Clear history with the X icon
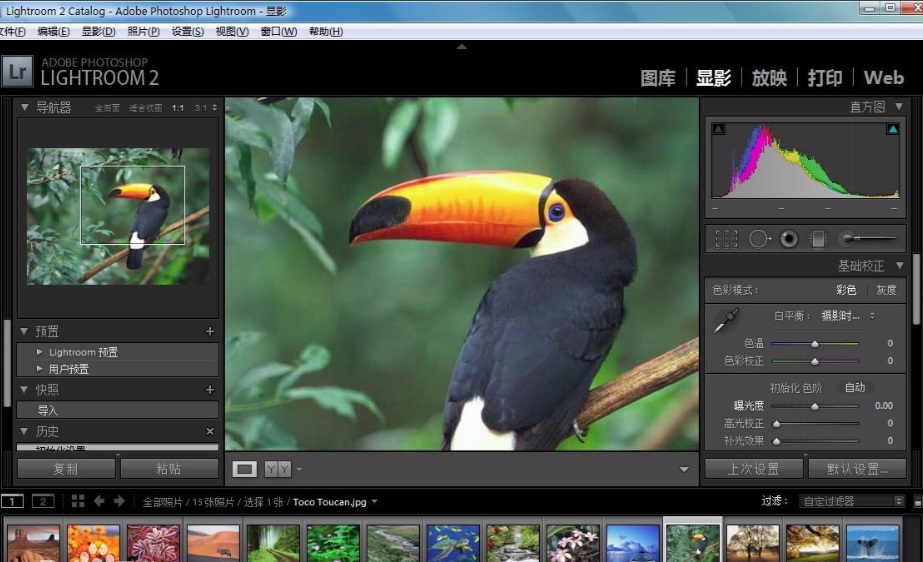This screenshot has height=562, width=923. pos(210,431)
